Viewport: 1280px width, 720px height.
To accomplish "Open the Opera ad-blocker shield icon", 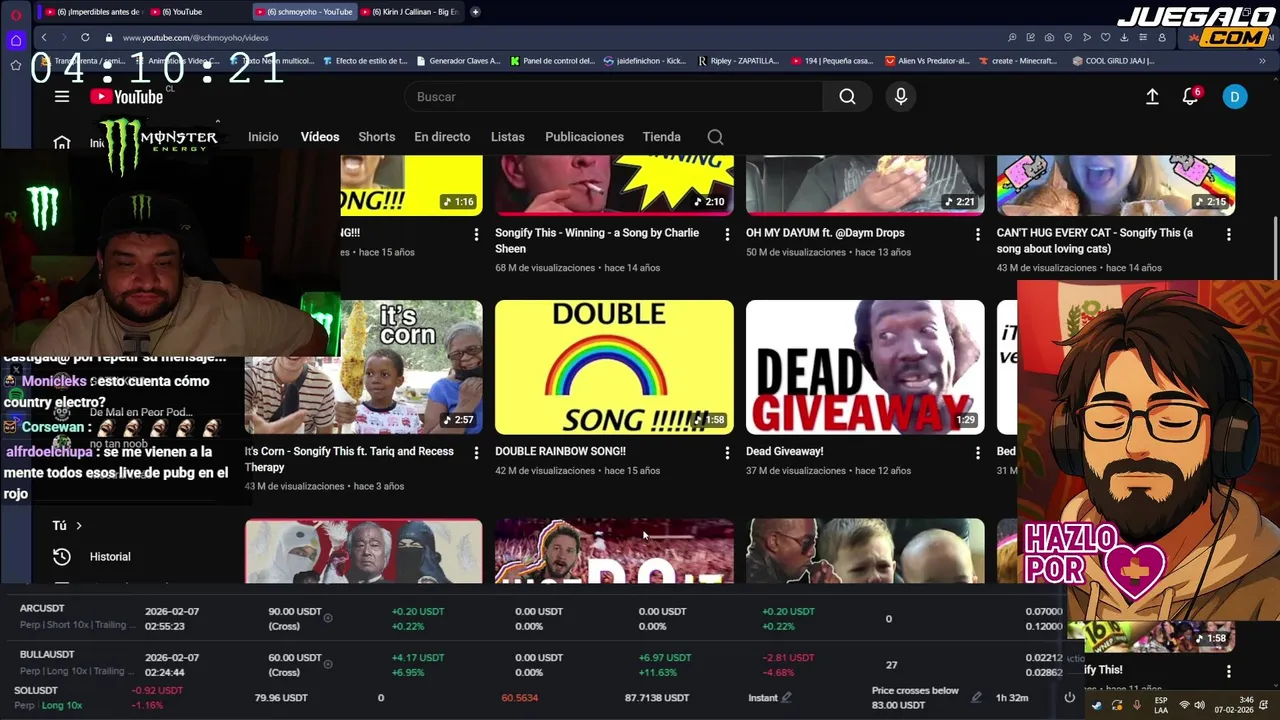I will 1068,37.
